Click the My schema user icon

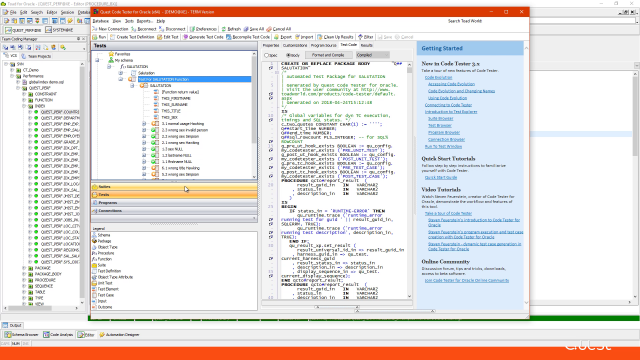coord(111,60)
